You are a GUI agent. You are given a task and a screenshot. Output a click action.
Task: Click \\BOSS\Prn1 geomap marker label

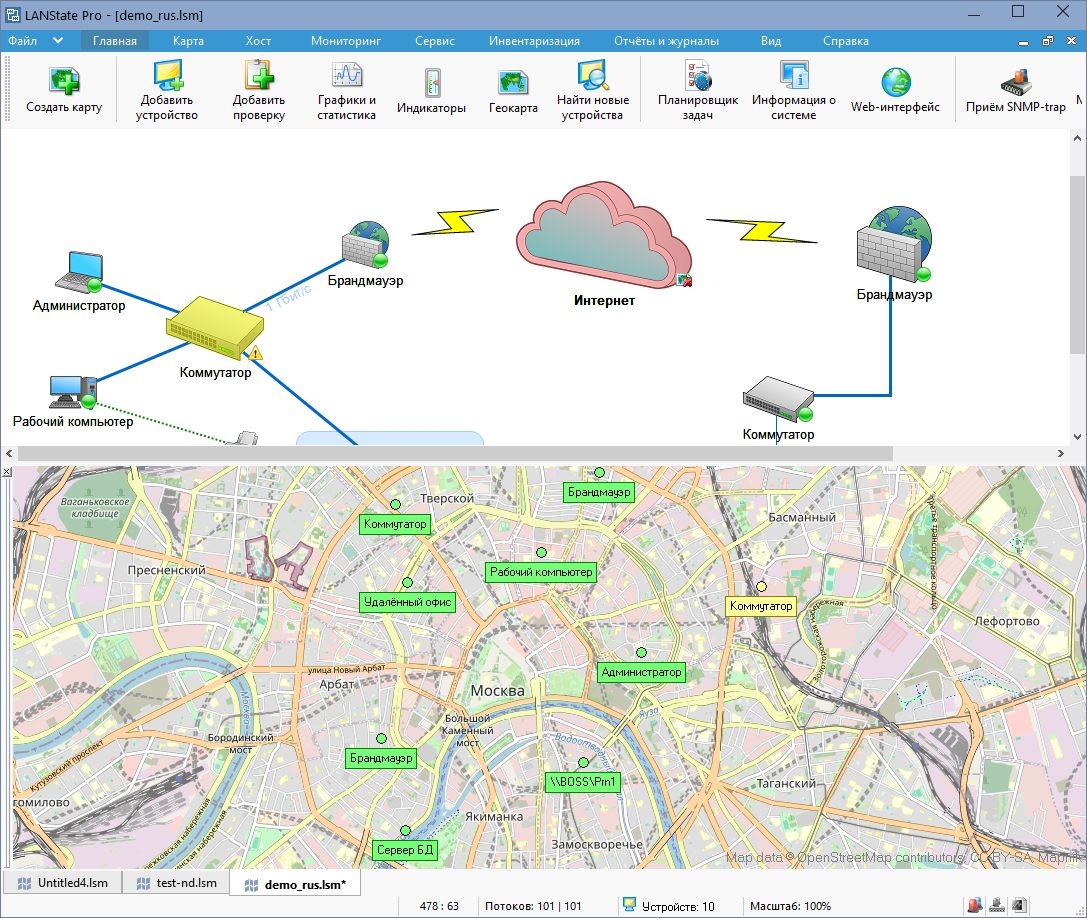coord(583,782)
